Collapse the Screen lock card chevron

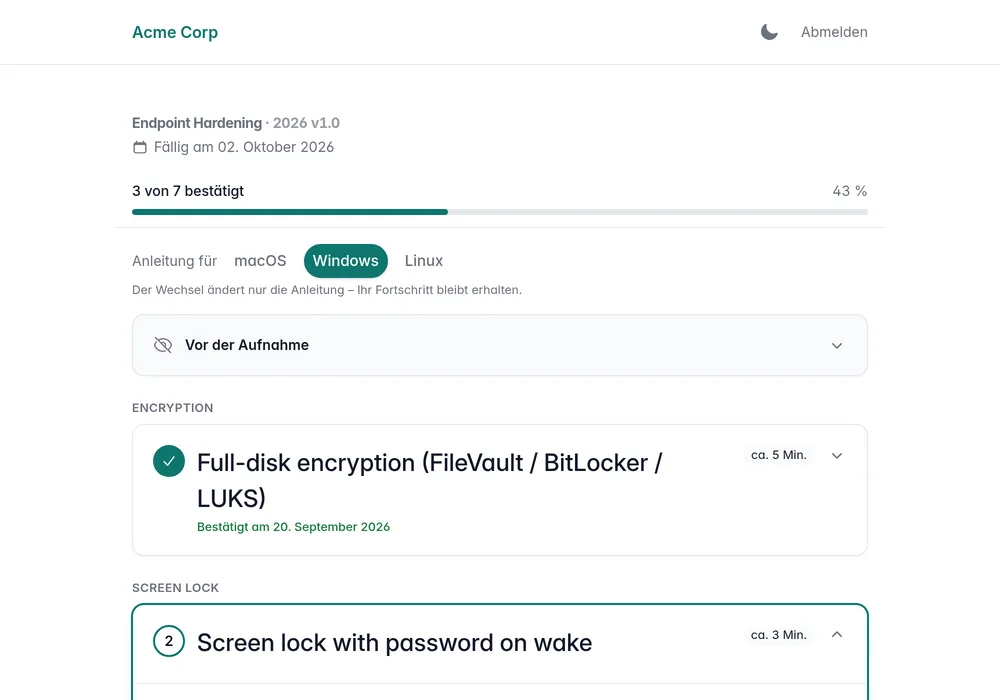point(837,634)
